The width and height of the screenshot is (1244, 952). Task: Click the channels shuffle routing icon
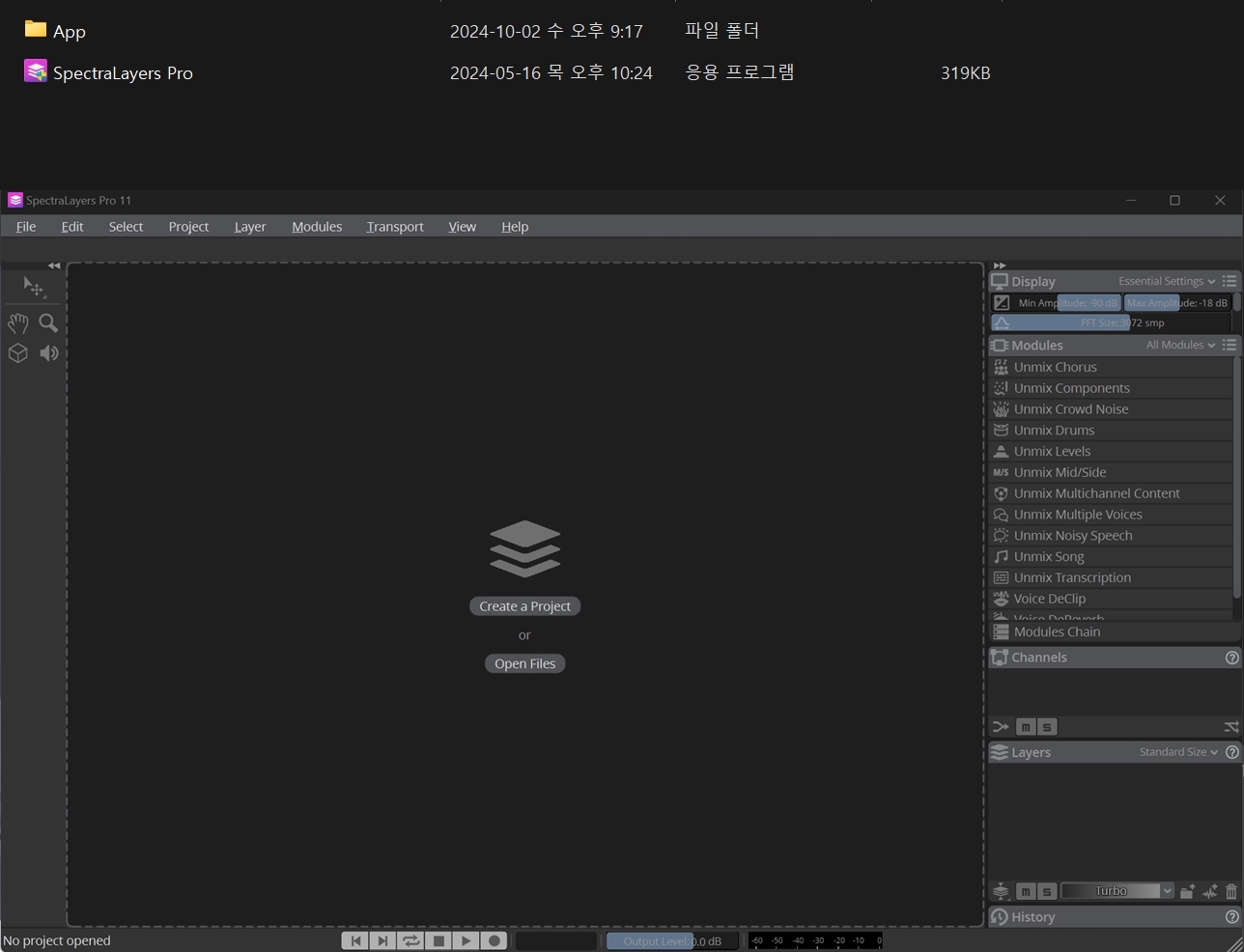pos(1231,727)
